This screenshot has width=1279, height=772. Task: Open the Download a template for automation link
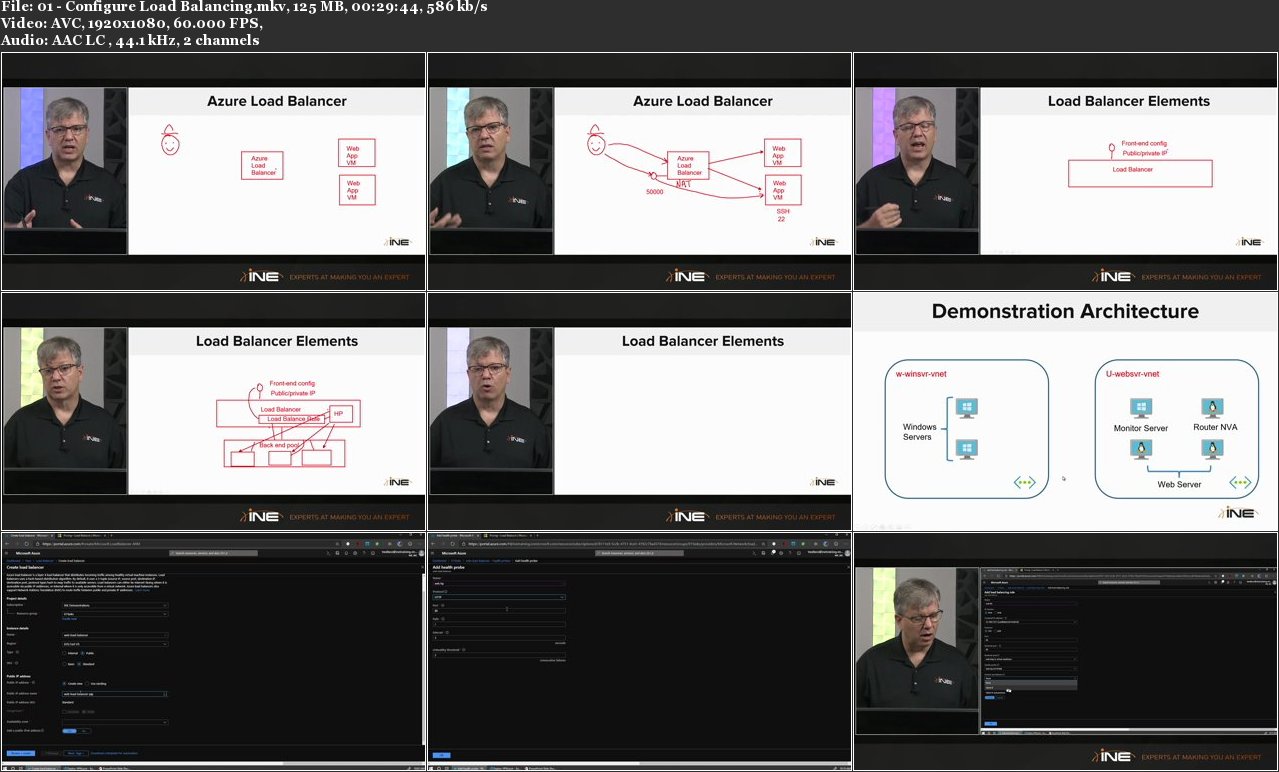pos(114,753)
